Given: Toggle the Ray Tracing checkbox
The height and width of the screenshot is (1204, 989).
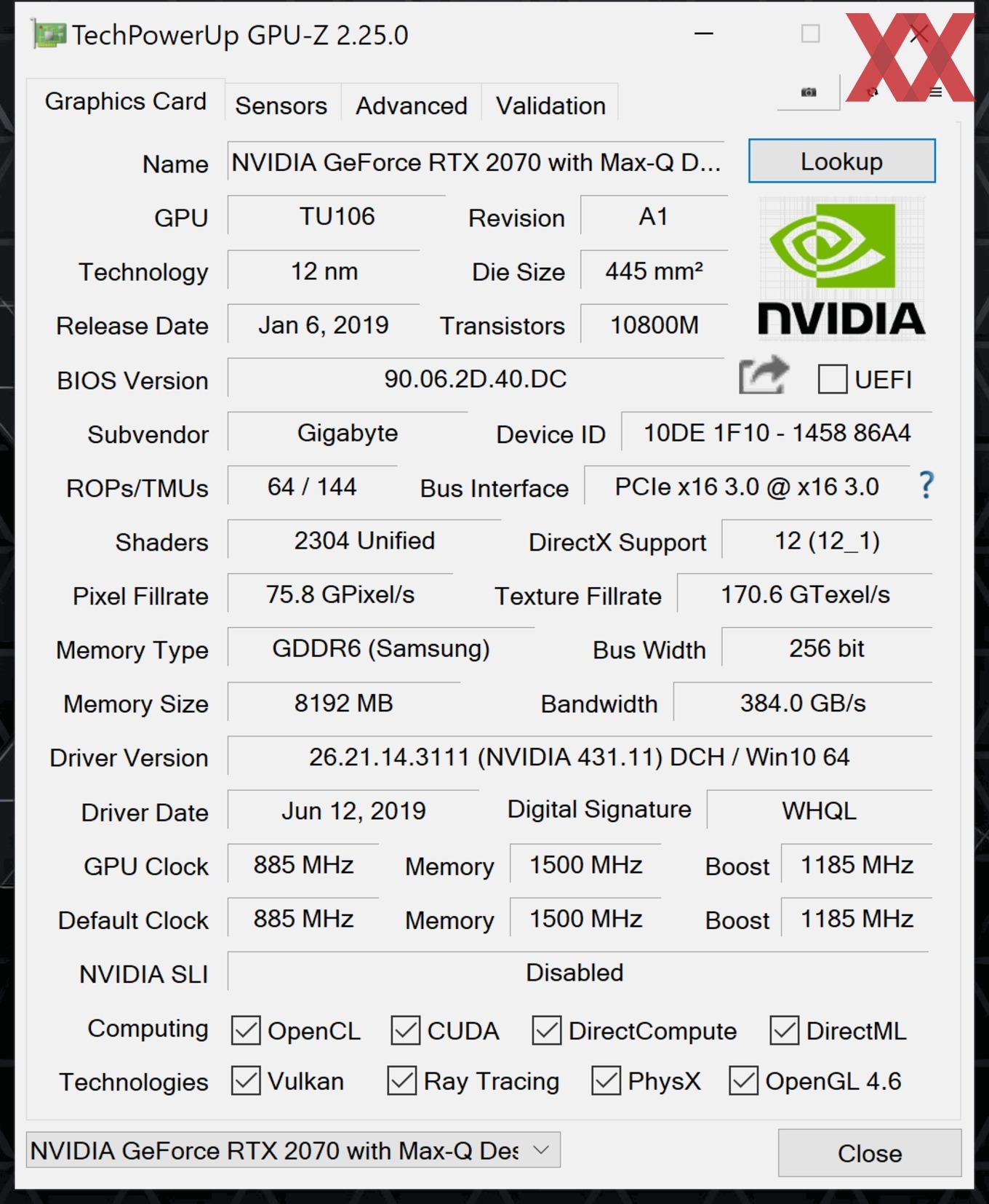Looking at the screenshot, I should [x=402, y=1081].
